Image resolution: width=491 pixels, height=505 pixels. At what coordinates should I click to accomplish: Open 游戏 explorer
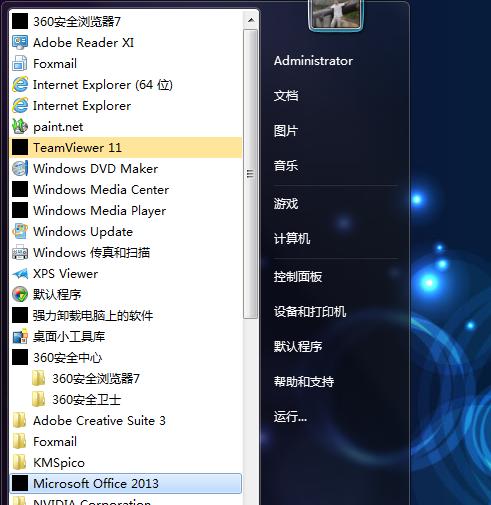click(286, 204)
